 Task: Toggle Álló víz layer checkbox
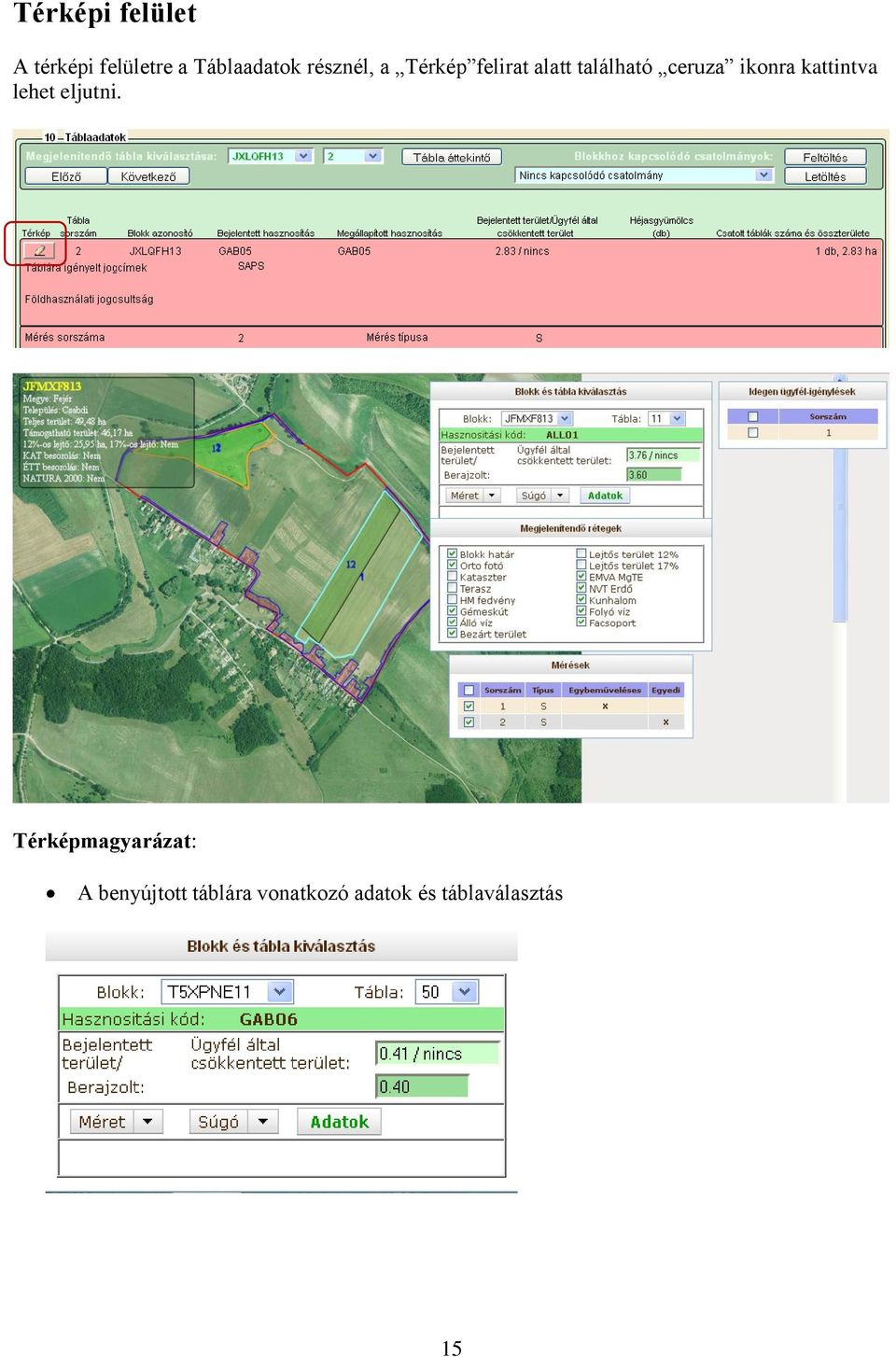click(453, 623)
